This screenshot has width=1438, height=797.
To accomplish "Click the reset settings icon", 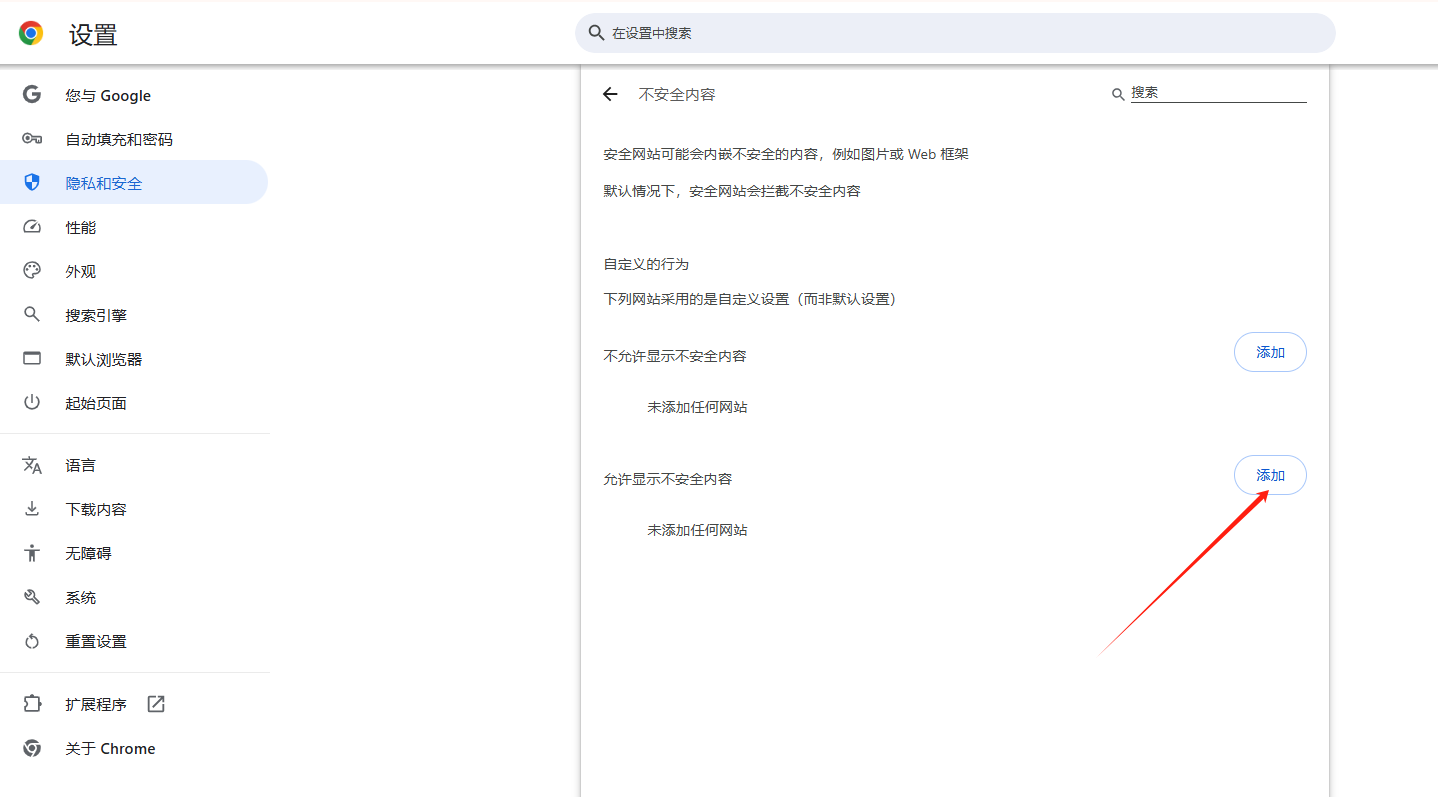I will pos(32,641).
